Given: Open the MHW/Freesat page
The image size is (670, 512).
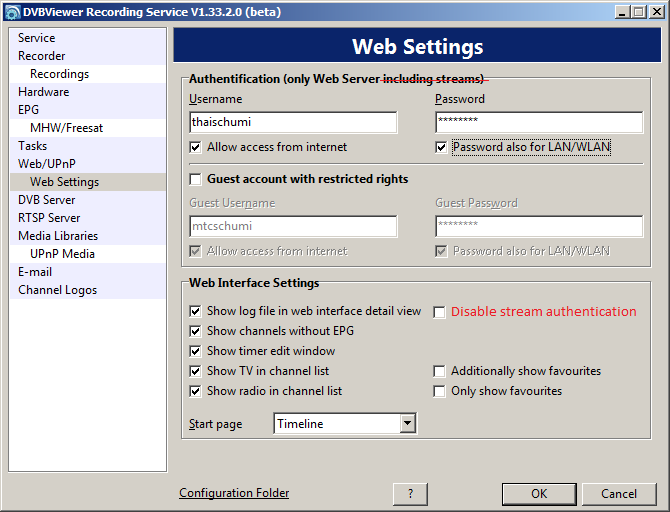Looking at the screenshot, I should (66, 128).
